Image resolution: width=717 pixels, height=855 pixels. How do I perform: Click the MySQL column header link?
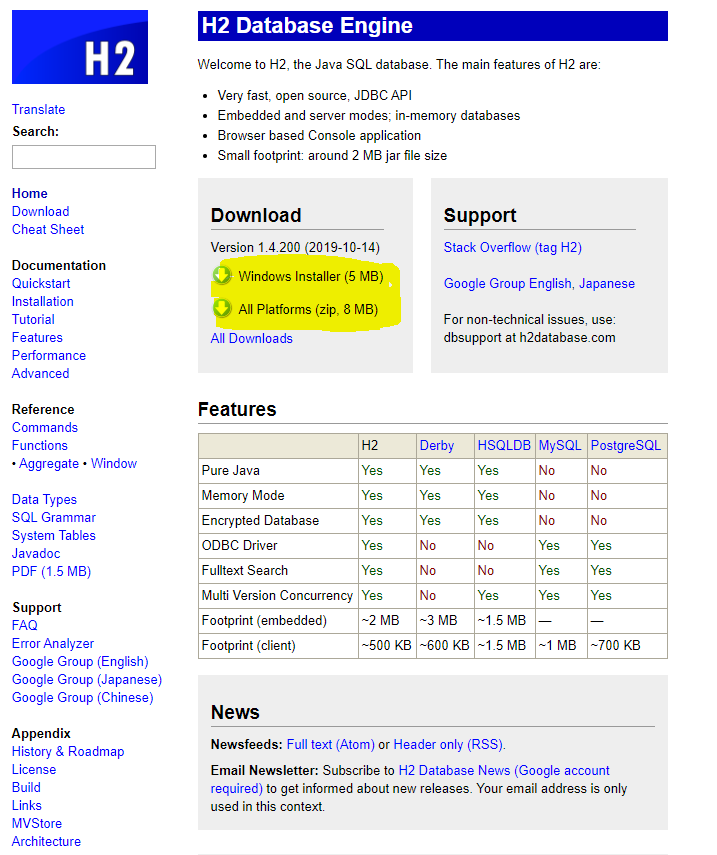coord(560,445)
